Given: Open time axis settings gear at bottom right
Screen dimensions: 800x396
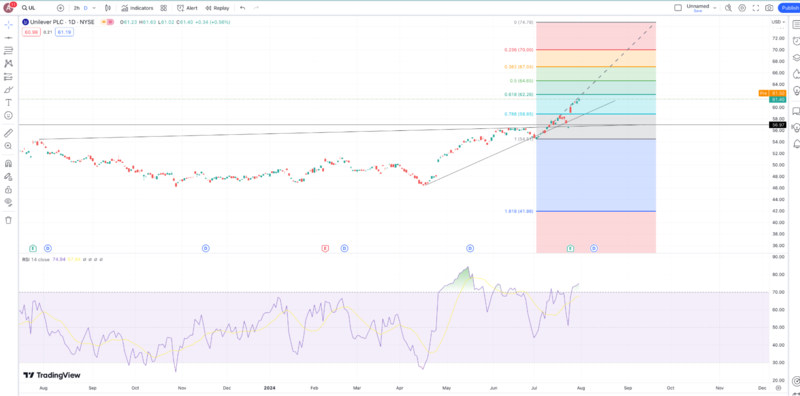Looking at the screenshot, I should [x=778, y=388].
